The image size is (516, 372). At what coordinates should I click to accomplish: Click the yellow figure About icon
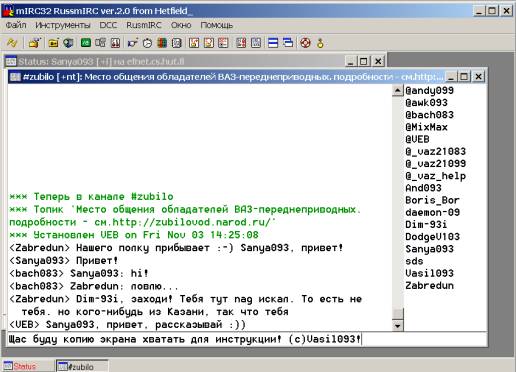pos(320,43)
